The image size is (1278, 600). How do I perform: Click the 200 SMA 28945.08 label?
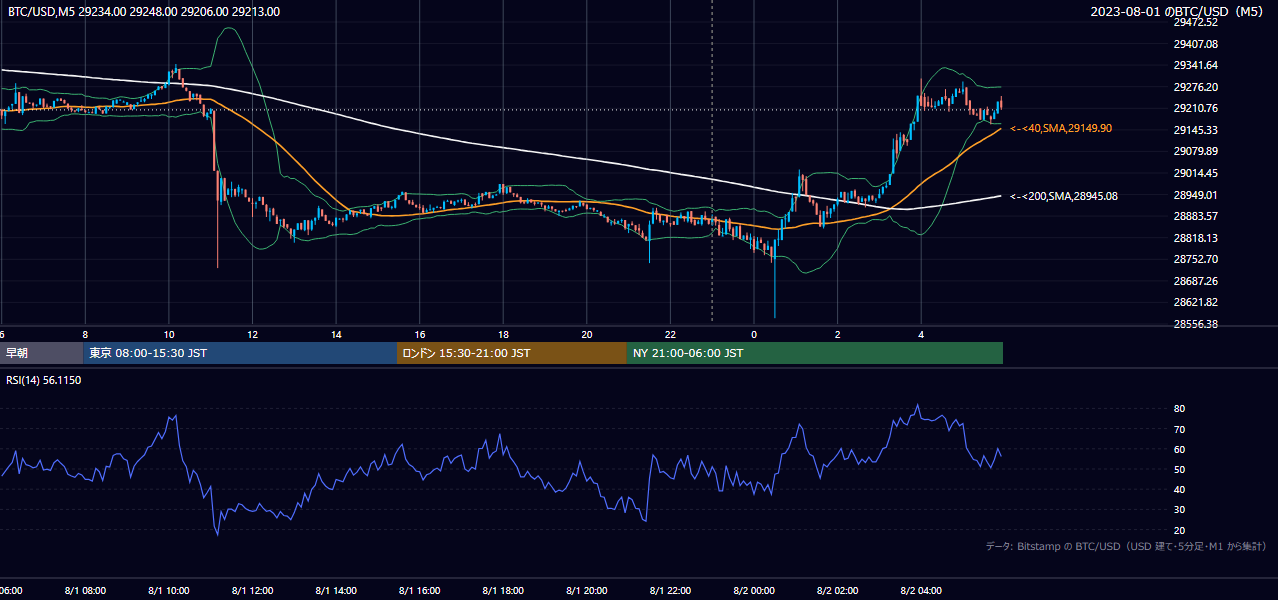pos(1064,196)
